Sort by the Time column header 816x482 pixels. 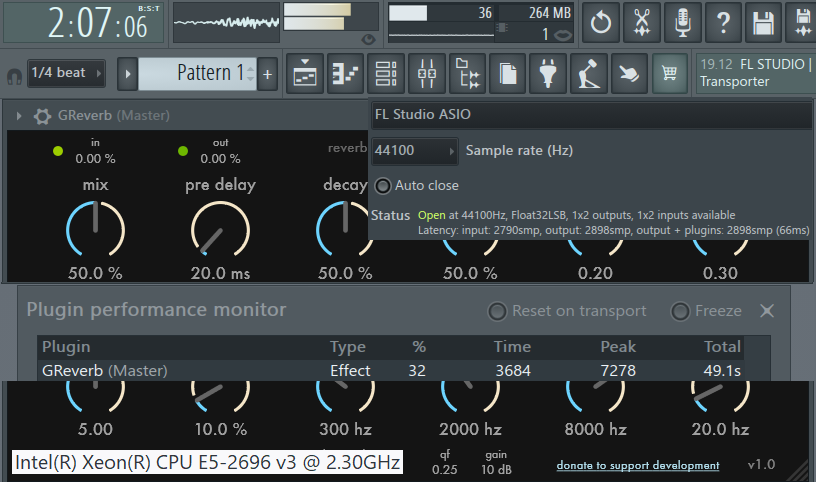513,347
